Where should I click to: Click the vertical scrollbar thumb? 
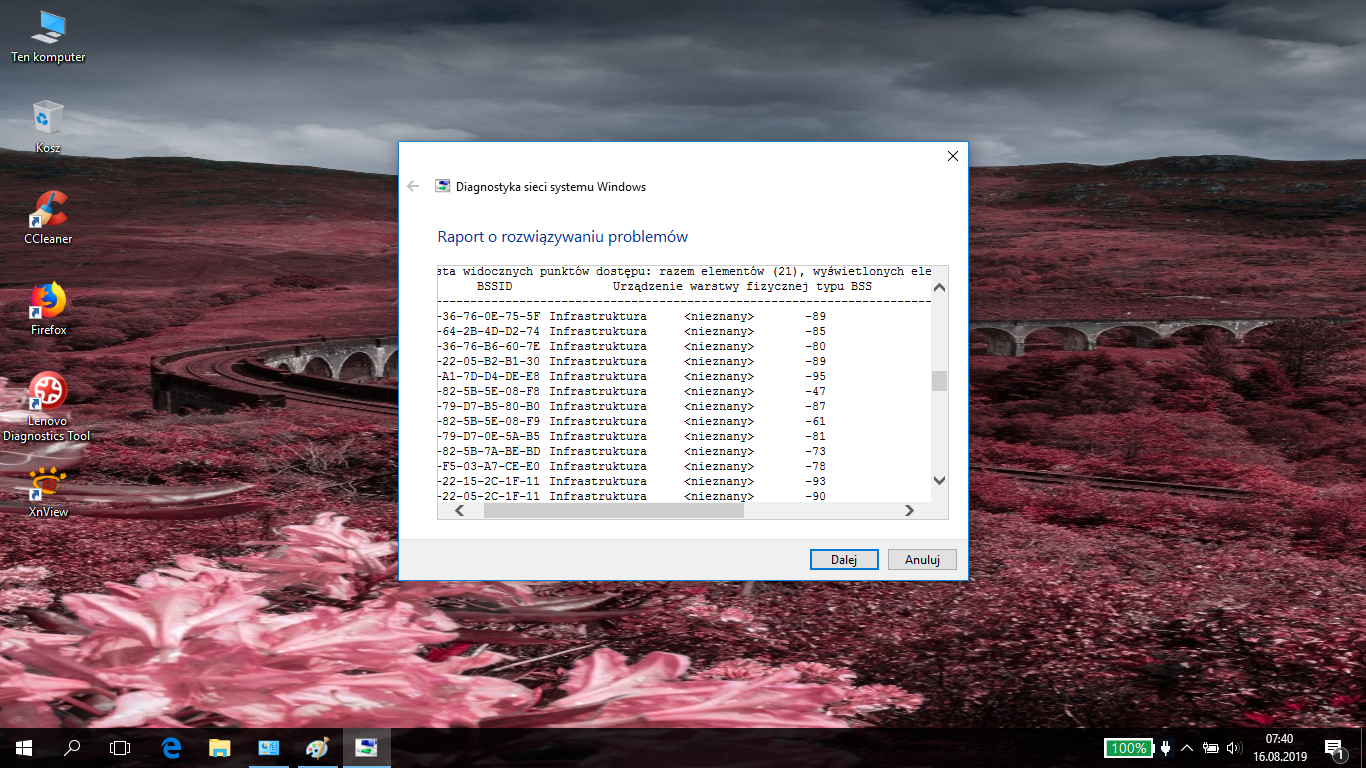click(x=939, y=381)
